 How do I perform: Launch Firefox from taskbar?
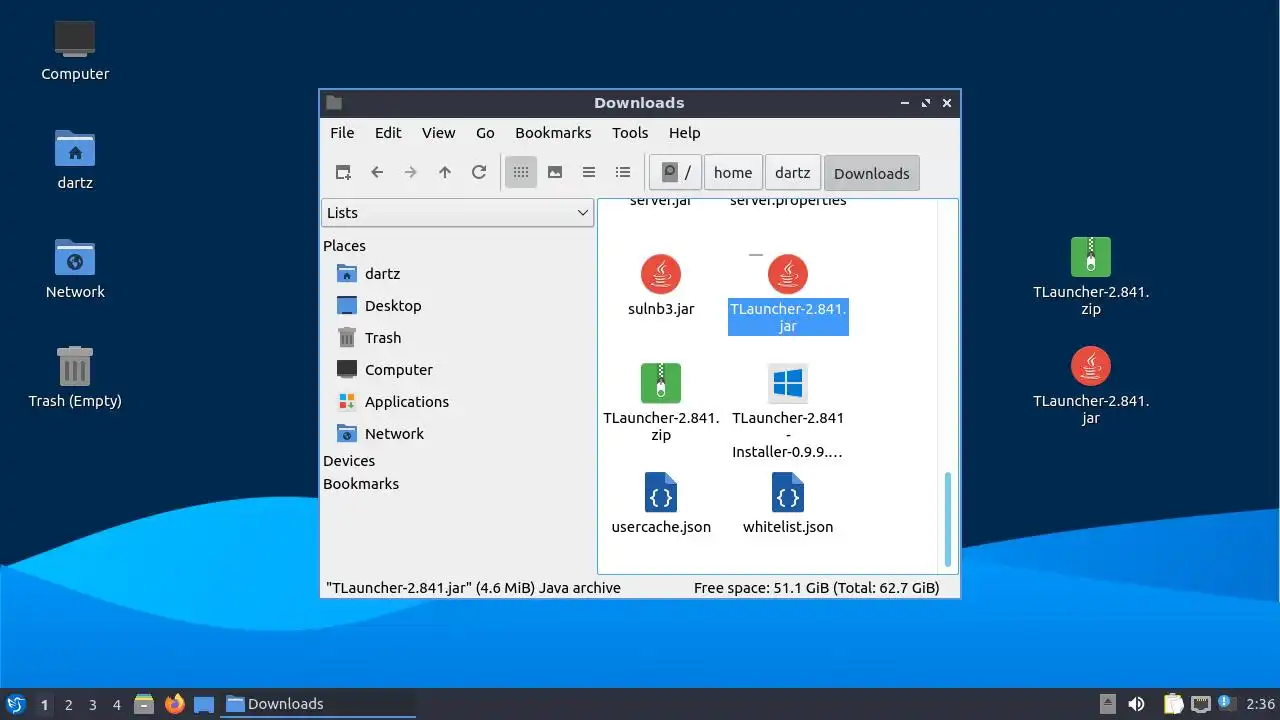175,704
